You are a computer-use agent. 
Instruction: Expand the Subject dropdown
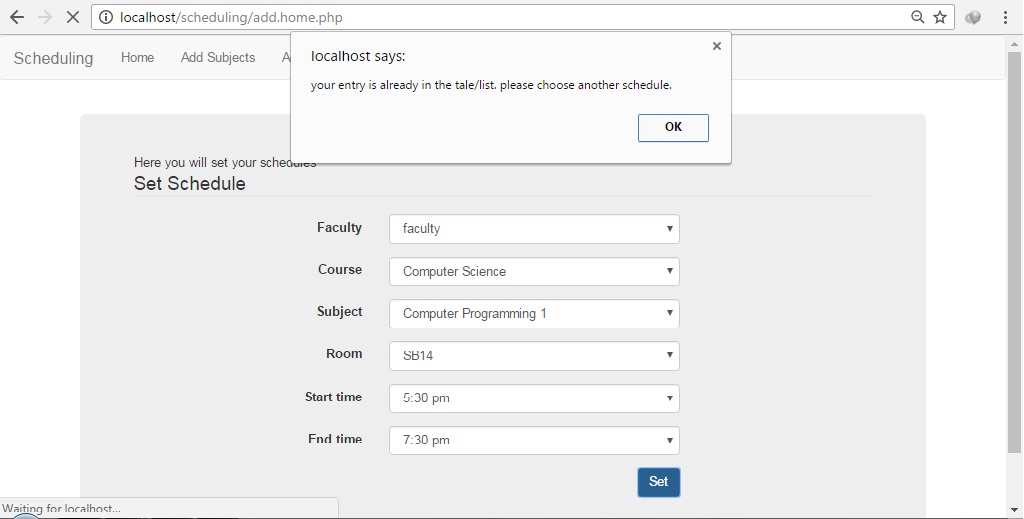[534, 313]
